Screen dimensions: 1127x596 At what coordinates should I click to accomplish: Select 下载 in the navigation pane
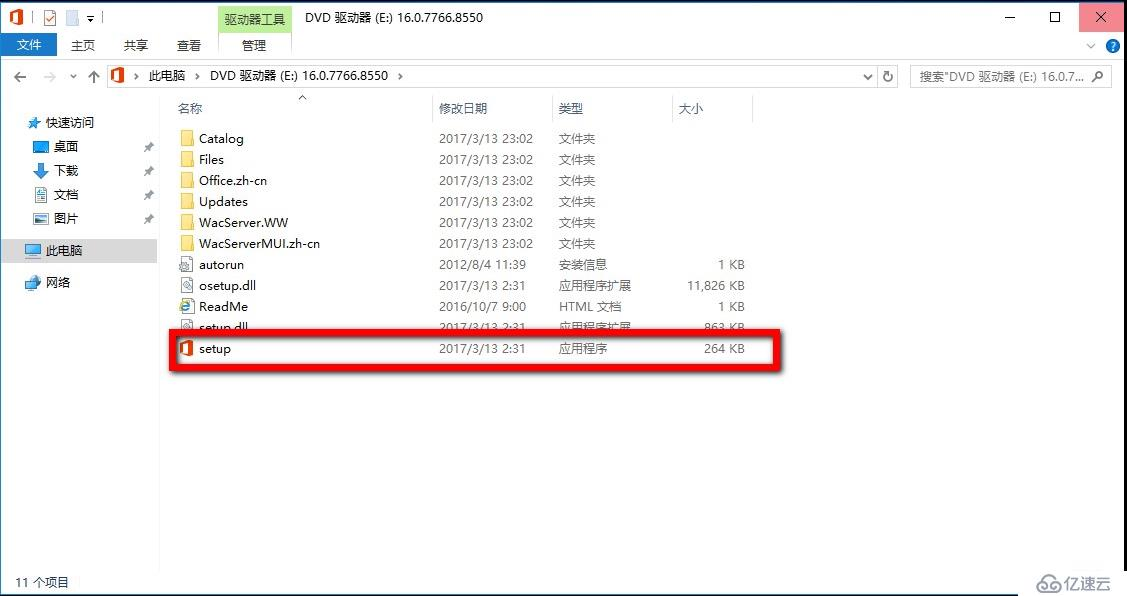pos(65,170)
